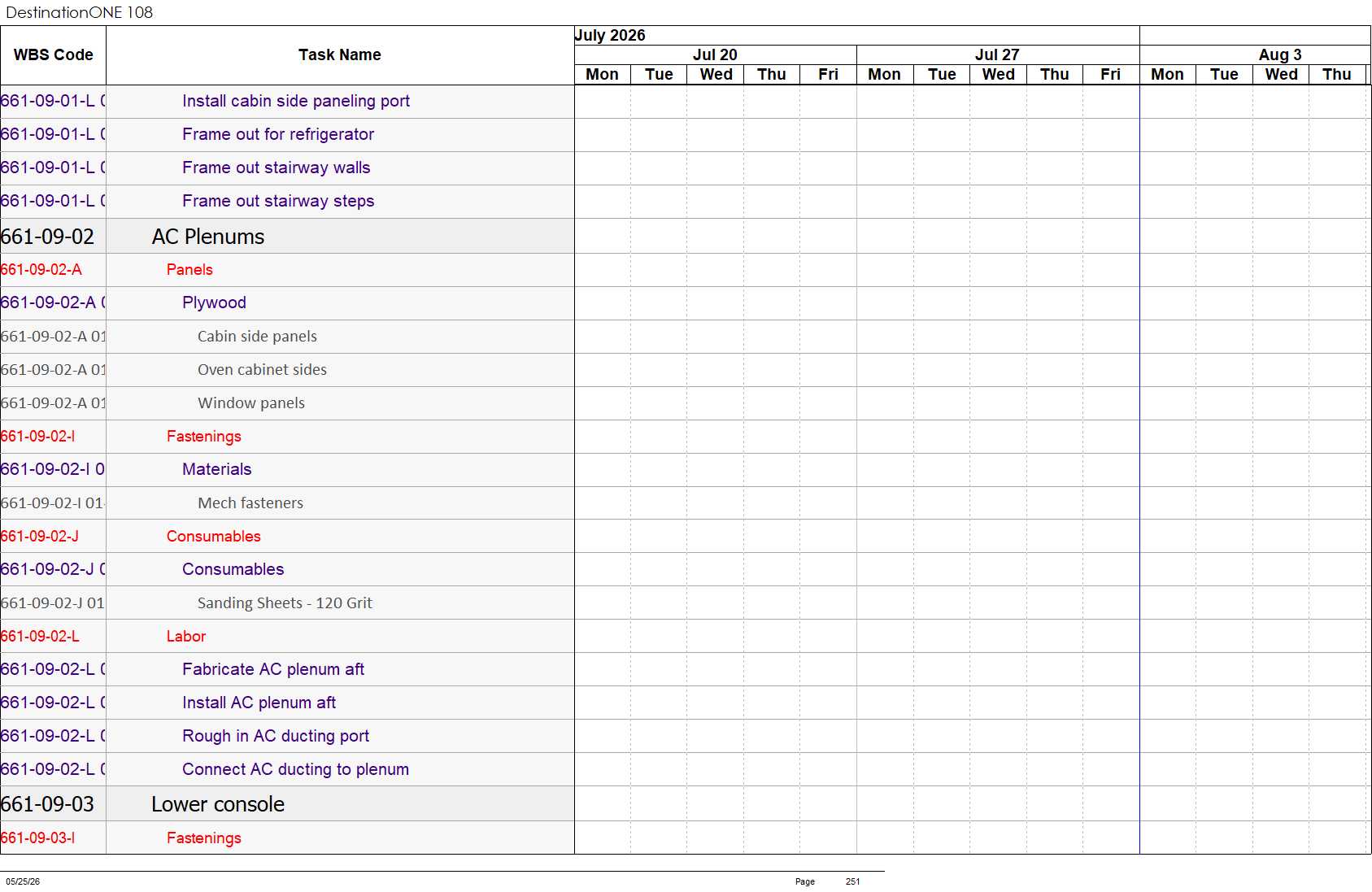Select 'Cabin side panels' task
This screenshot has width=1372, height=892.
[x=257, y=337]
